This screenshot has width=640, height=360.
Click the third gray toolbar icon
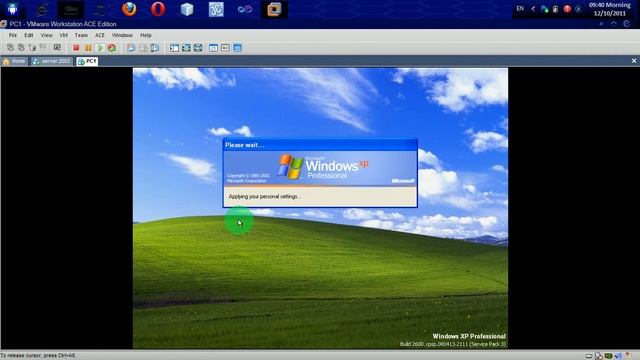(x=32, y=48)
